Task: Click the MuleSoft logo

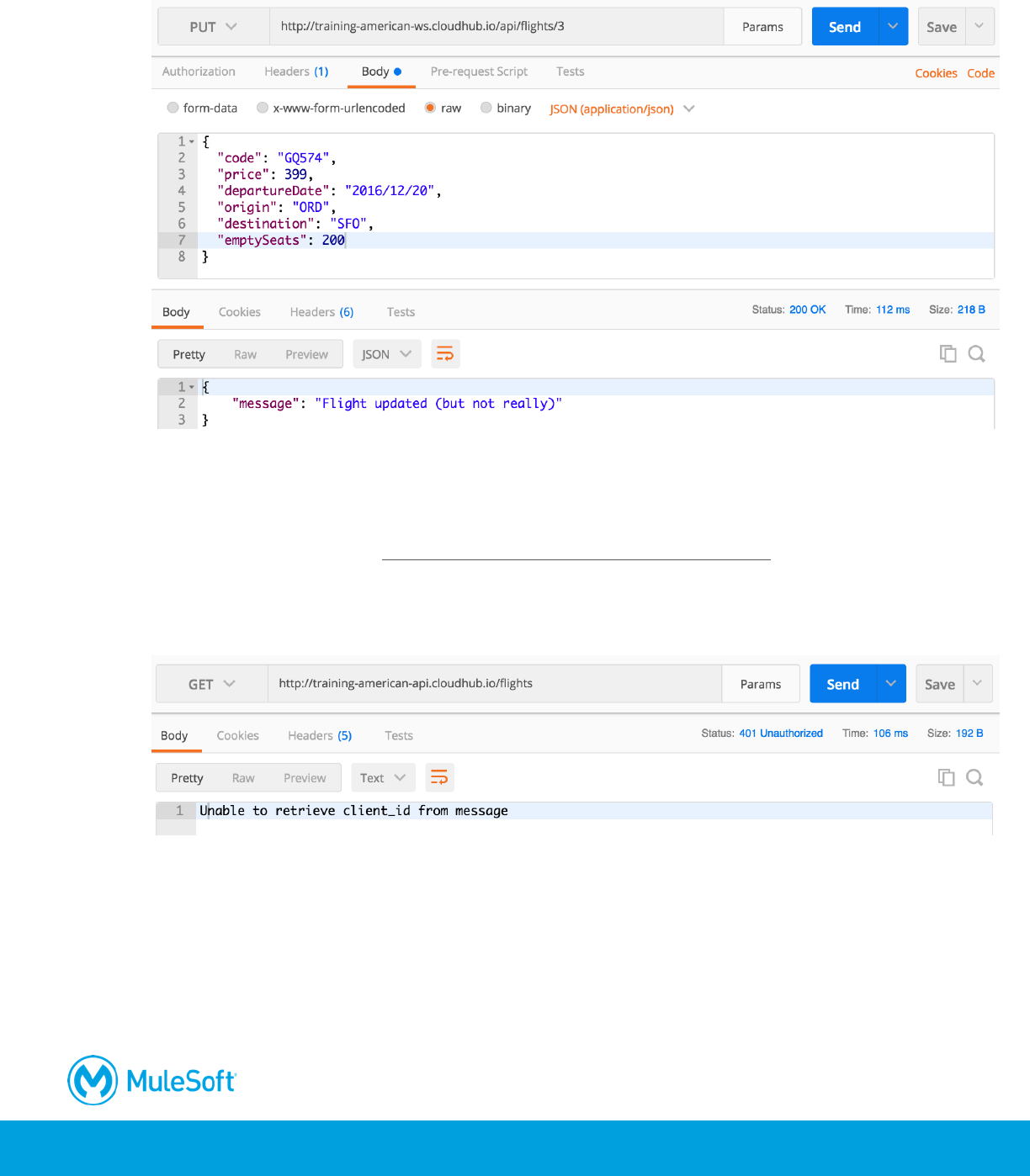Action: point(152,1080)
